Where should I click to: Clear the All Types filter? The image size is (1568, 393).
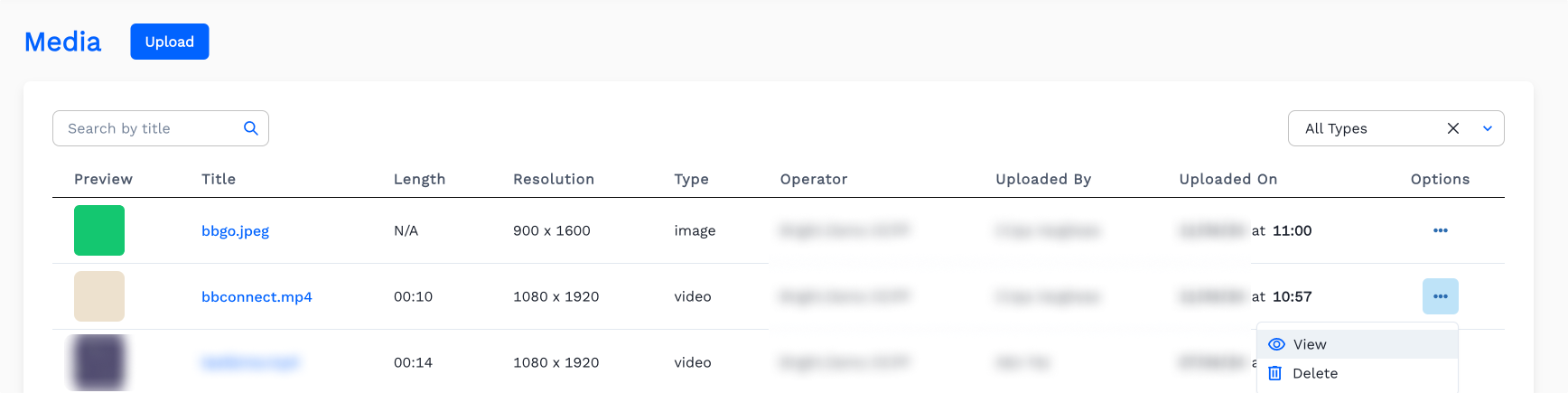(x=1452, y=128)
